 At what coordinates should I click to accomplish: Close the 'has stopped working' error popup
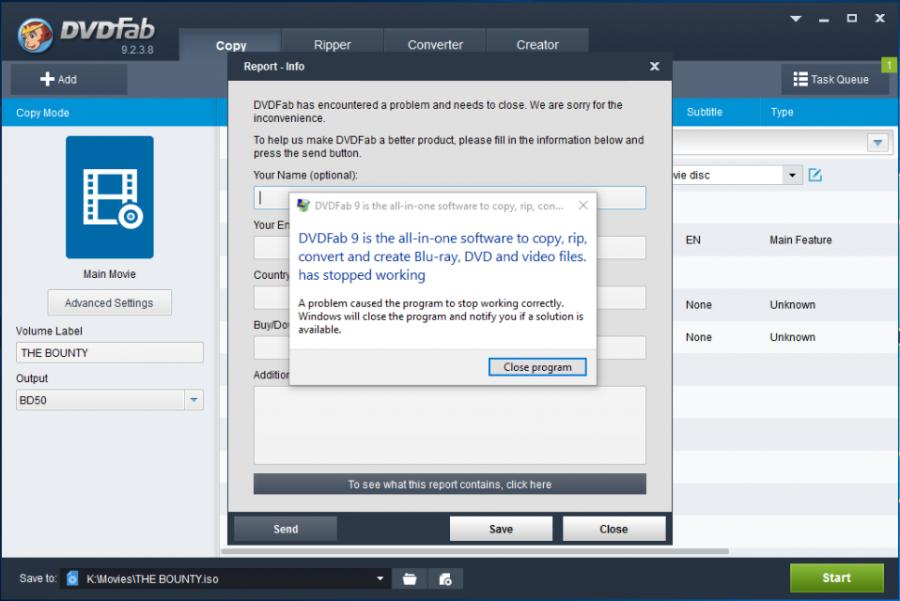tap(583, 205)
